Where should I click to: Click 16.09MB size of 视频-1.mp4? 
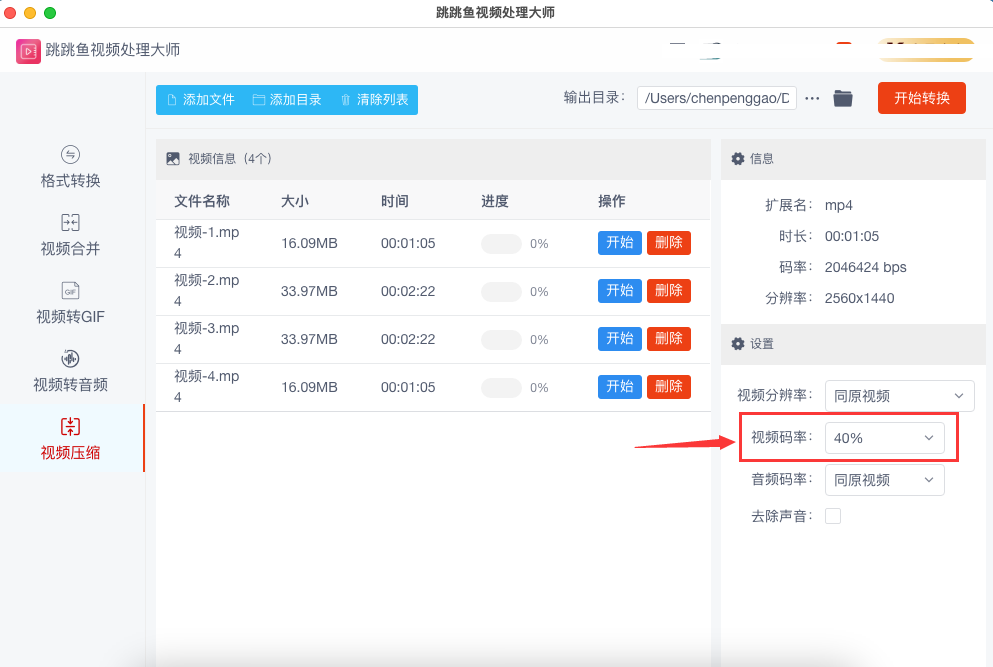click(309, 243)
